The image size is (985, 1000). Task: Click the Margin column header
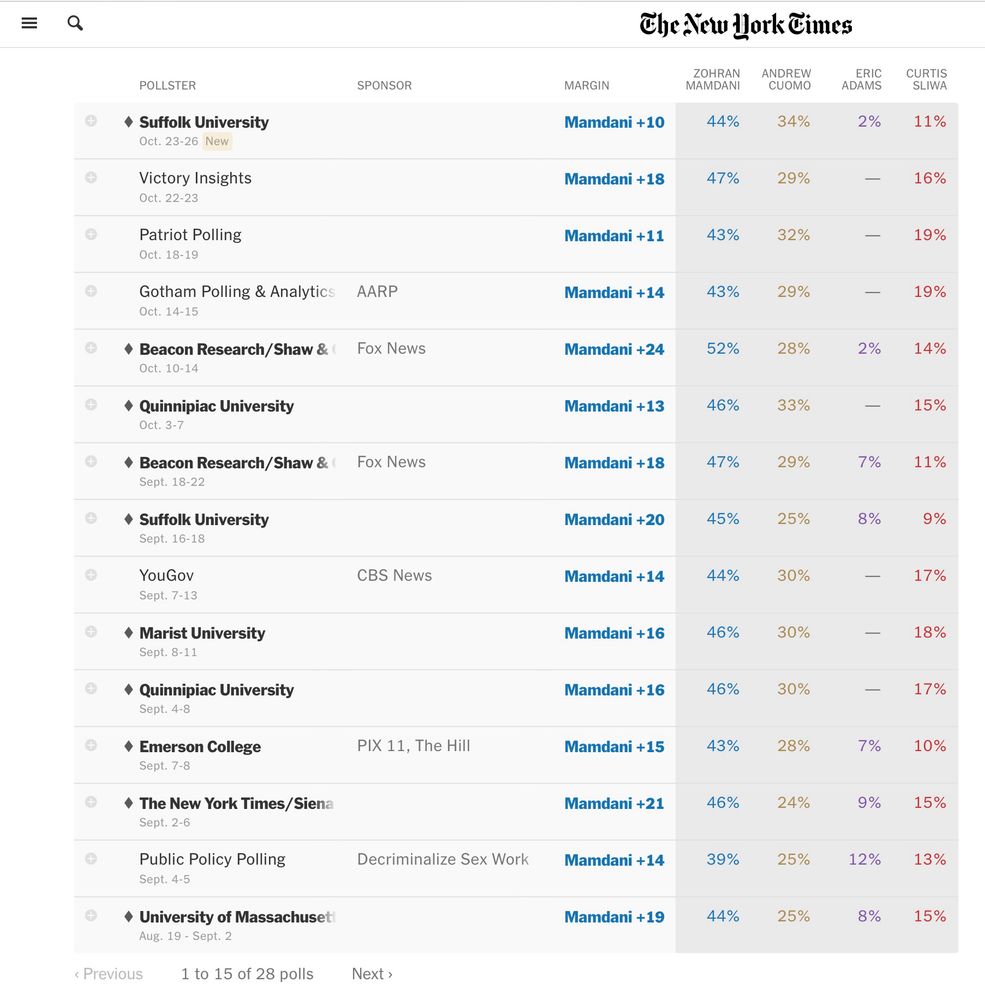[586, 86]
